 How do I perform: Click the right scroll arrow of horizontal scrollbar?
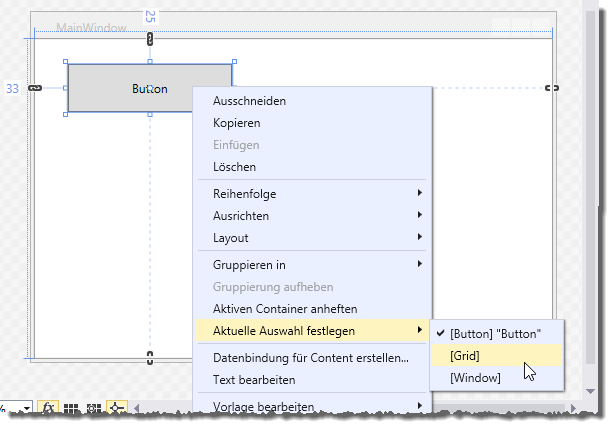point(573,408)
